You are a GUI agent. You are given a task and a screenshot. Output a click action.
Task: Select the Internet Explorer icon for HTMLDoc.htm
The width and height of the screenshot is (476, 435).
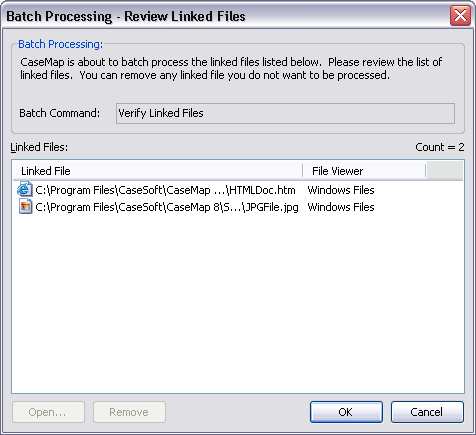(x=25, y=189)
